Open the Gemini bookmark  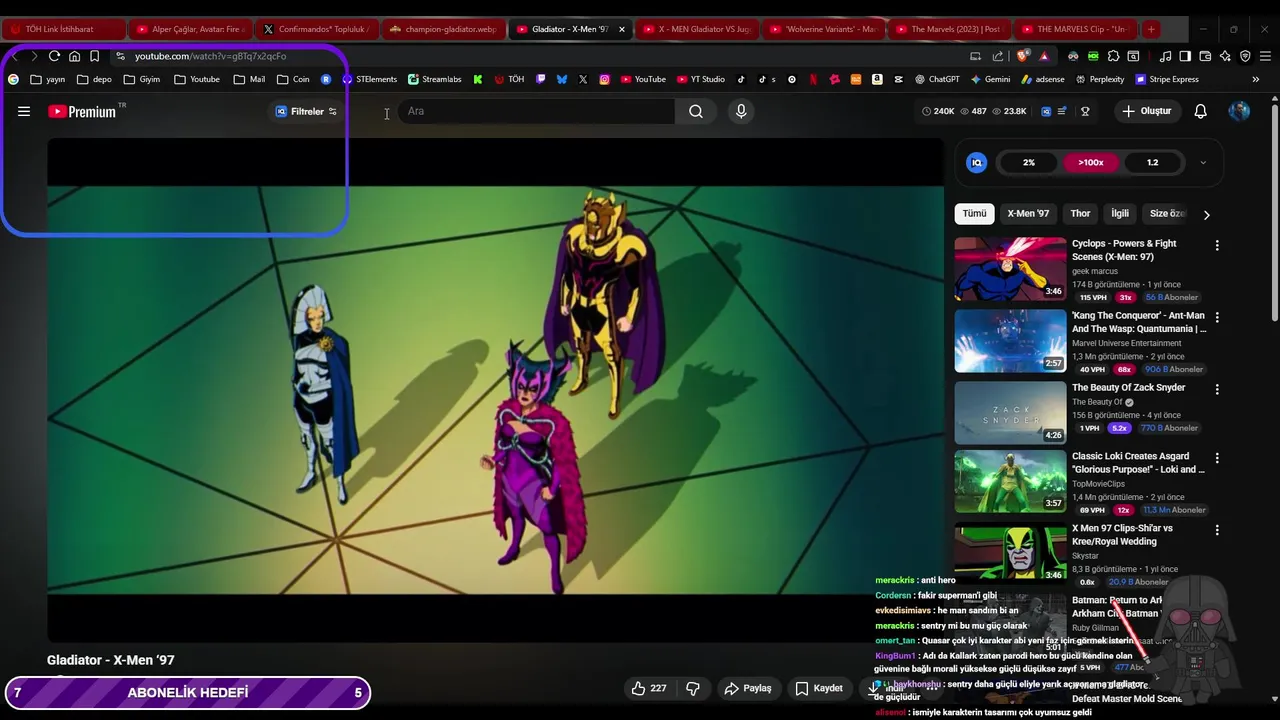[x=989, y=79]
